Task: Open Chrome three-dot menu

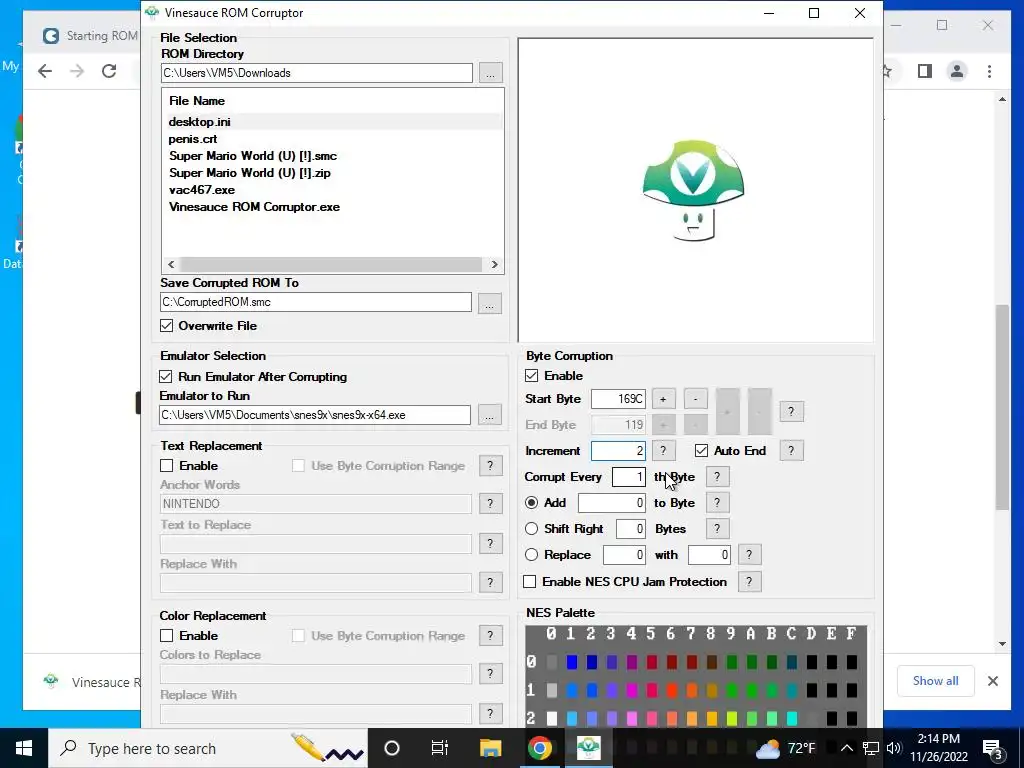Action: click(x=989, y=71)
